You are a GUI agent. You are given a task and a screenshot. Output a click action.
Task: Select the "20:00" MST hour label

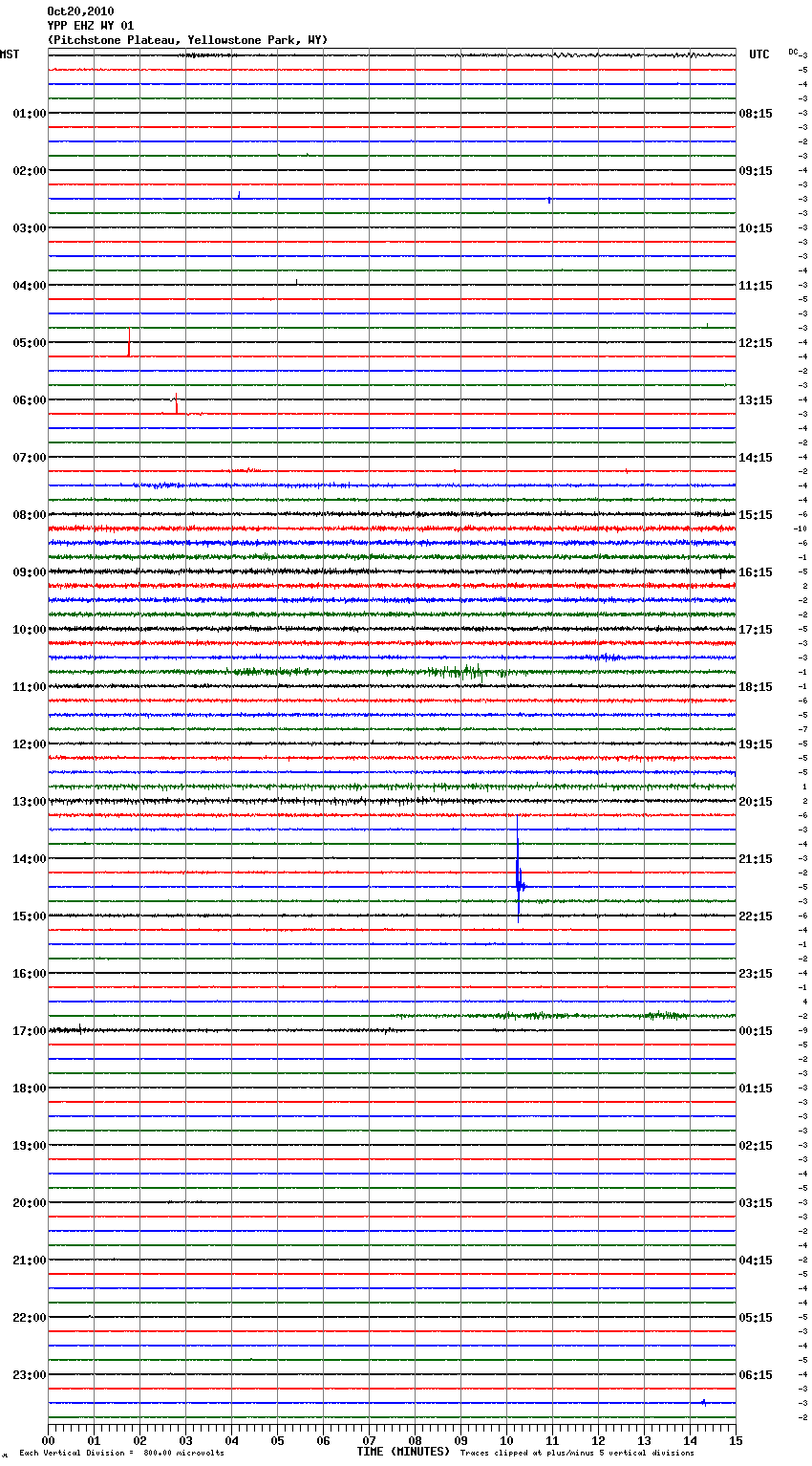pyautogui.click(x=30, y=1203)
